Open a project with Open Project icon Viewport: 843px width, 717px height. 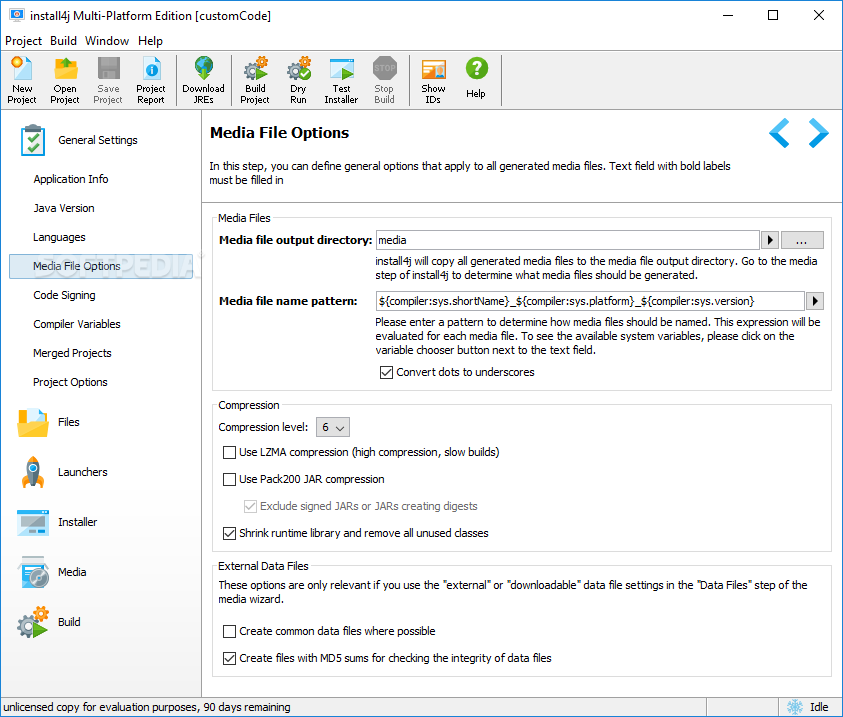(65, 80)
